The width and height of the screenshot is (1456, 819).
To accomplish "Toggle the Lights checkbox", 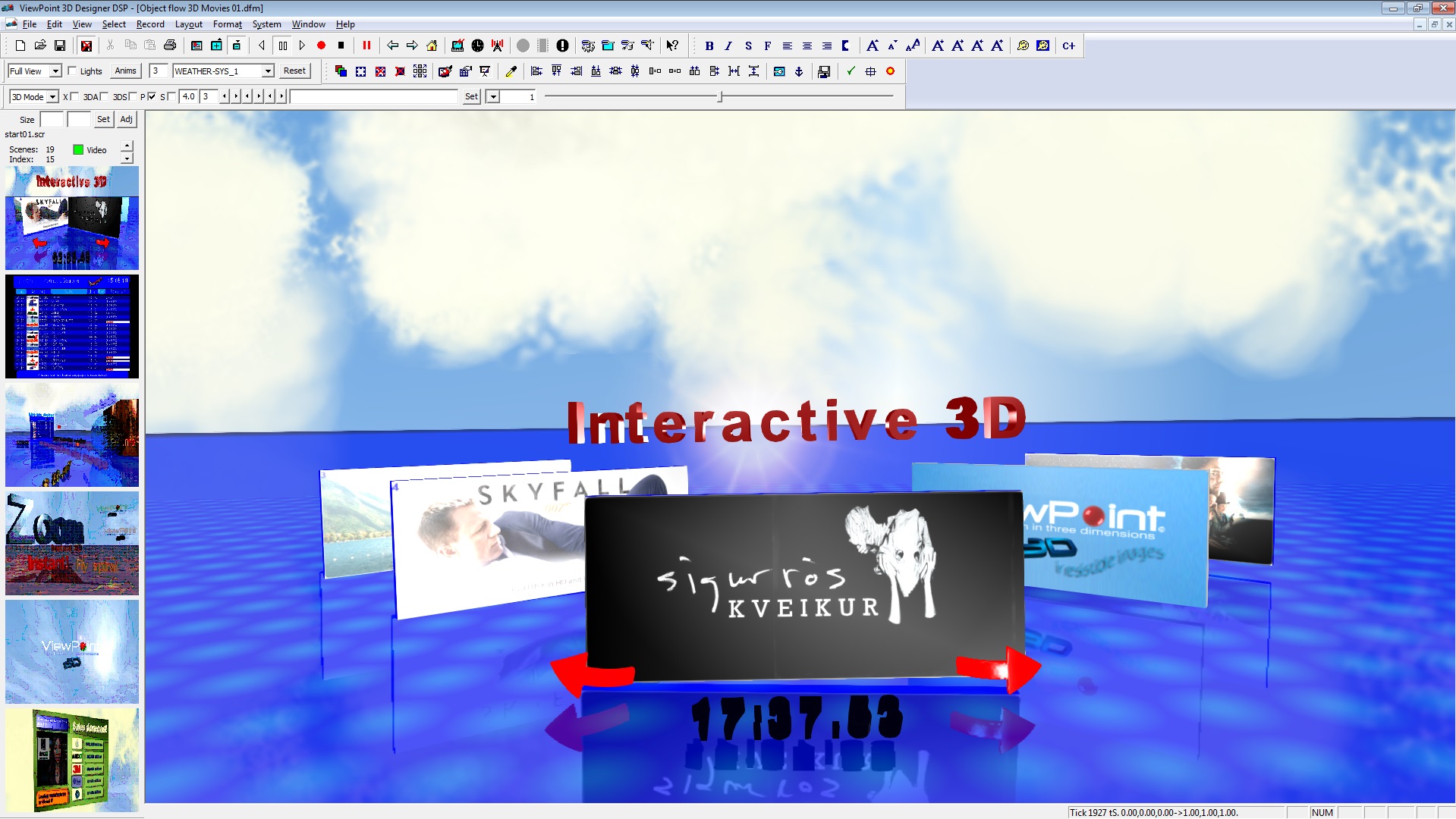I will (72, 71).
